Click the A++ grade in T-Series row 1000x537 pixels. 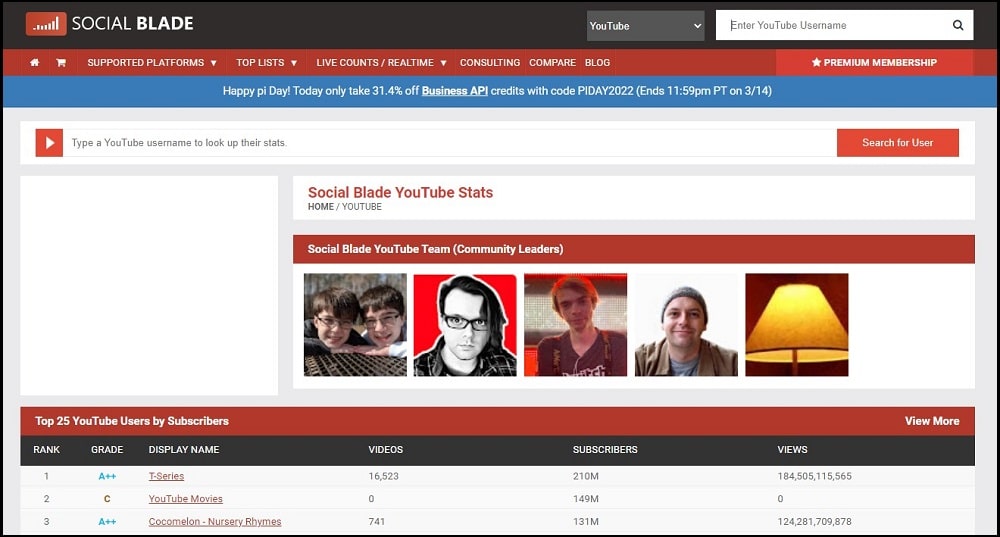point(107,476)
